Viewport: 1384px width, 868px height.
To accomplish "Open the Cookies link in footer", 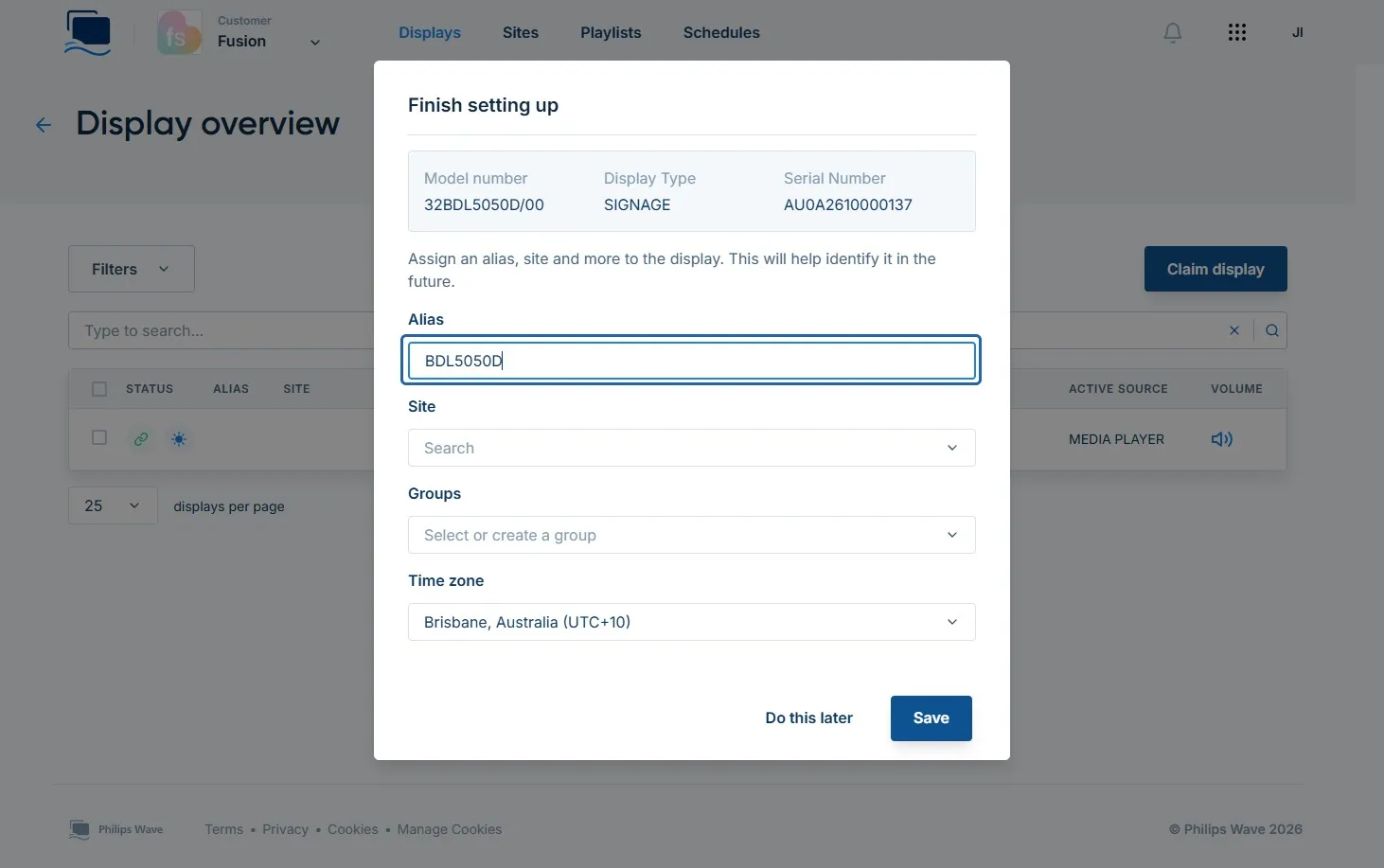I will (x=353, y=830).
